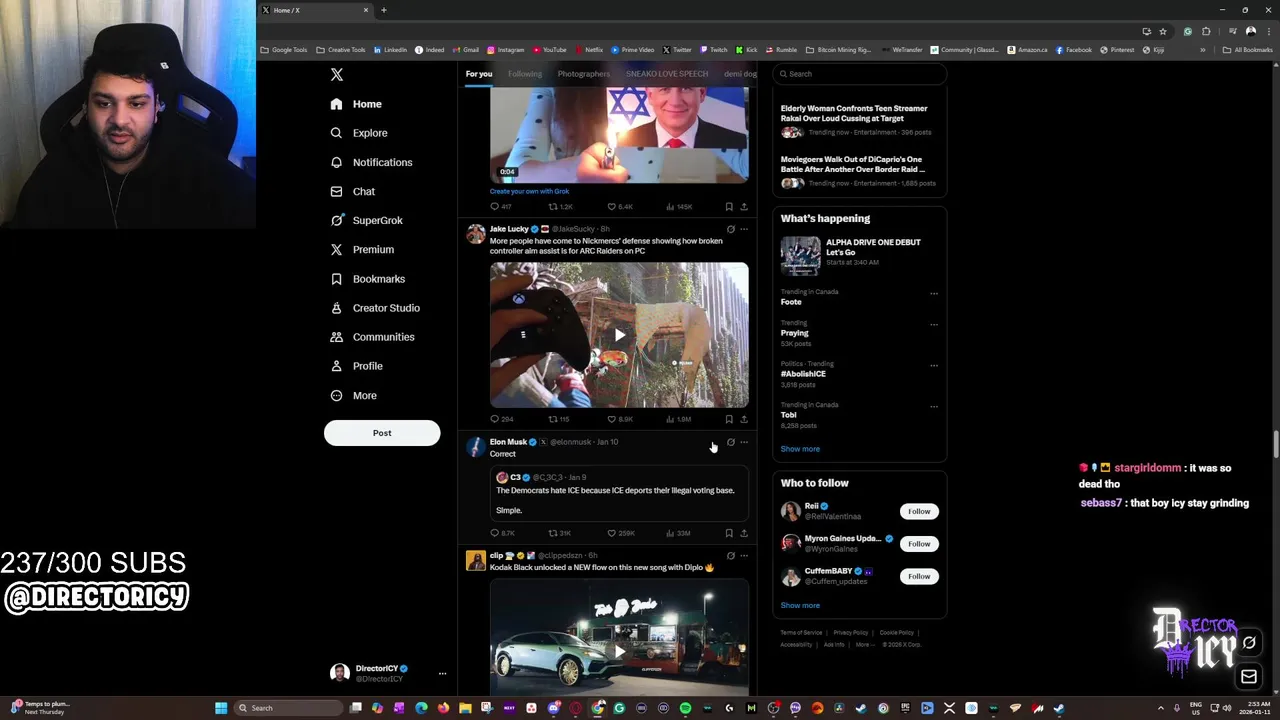Viewport: 1280px width, 720px height.
Task: Open more options on Jake Lucky's post
Action: point(744,229)
